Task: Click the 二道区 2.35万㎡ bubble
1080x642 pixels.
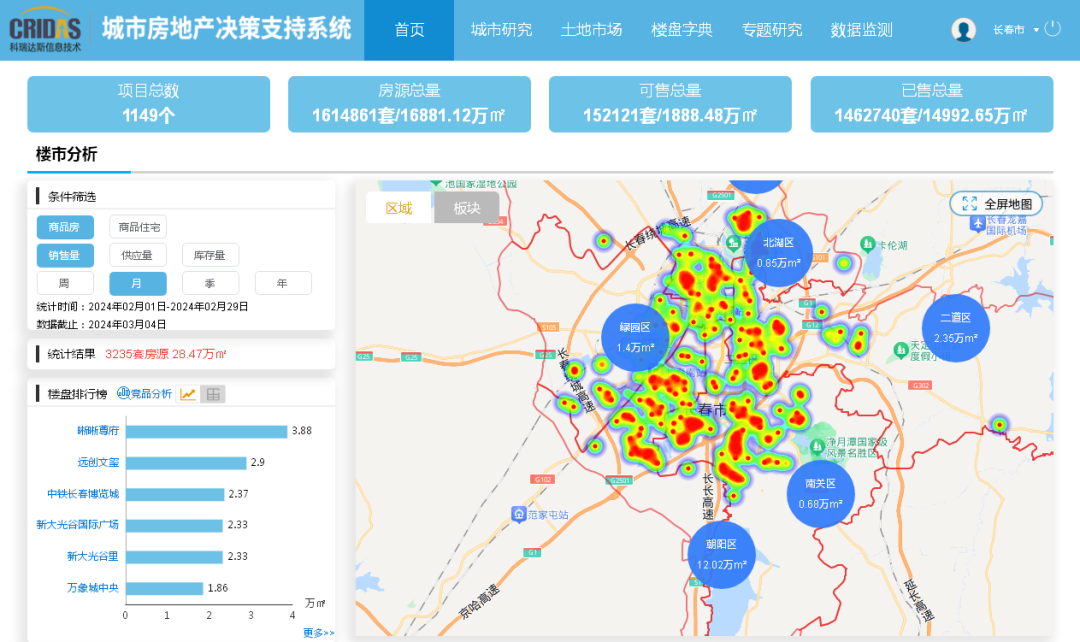Action: pyautogui.click(x=955, y=328)
